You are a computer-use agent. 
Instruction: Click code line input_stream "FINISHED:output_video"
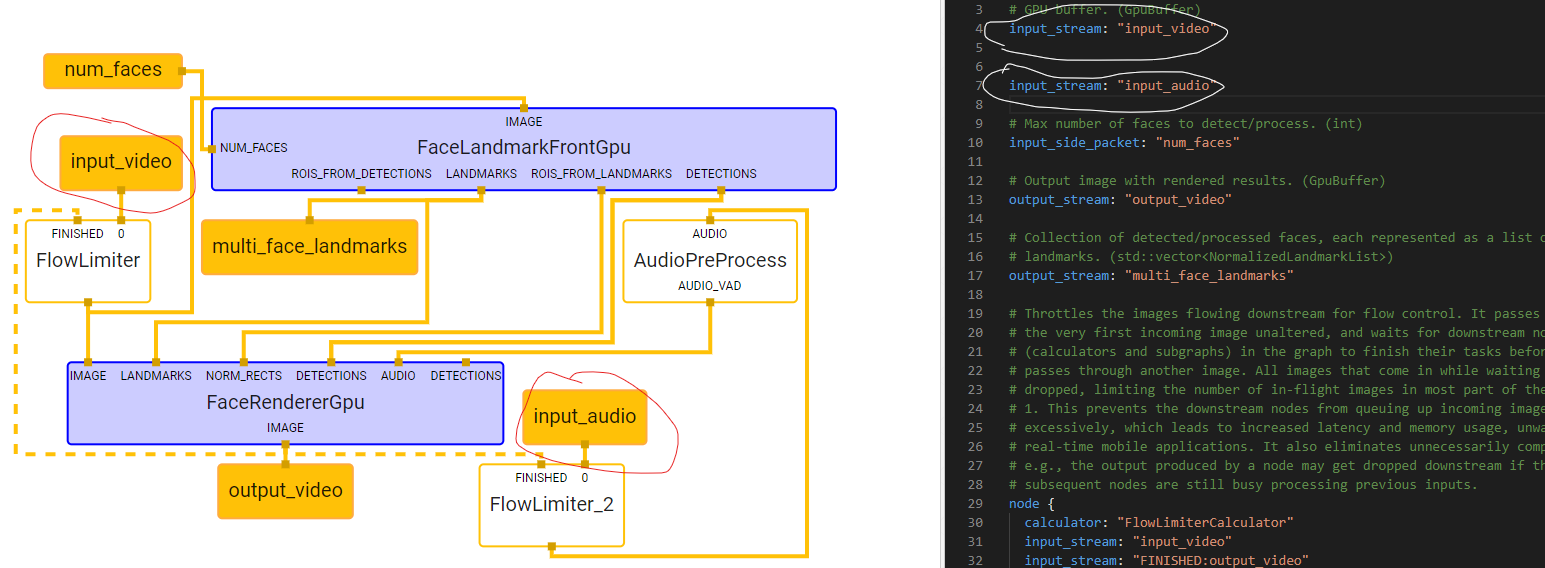1166,561
